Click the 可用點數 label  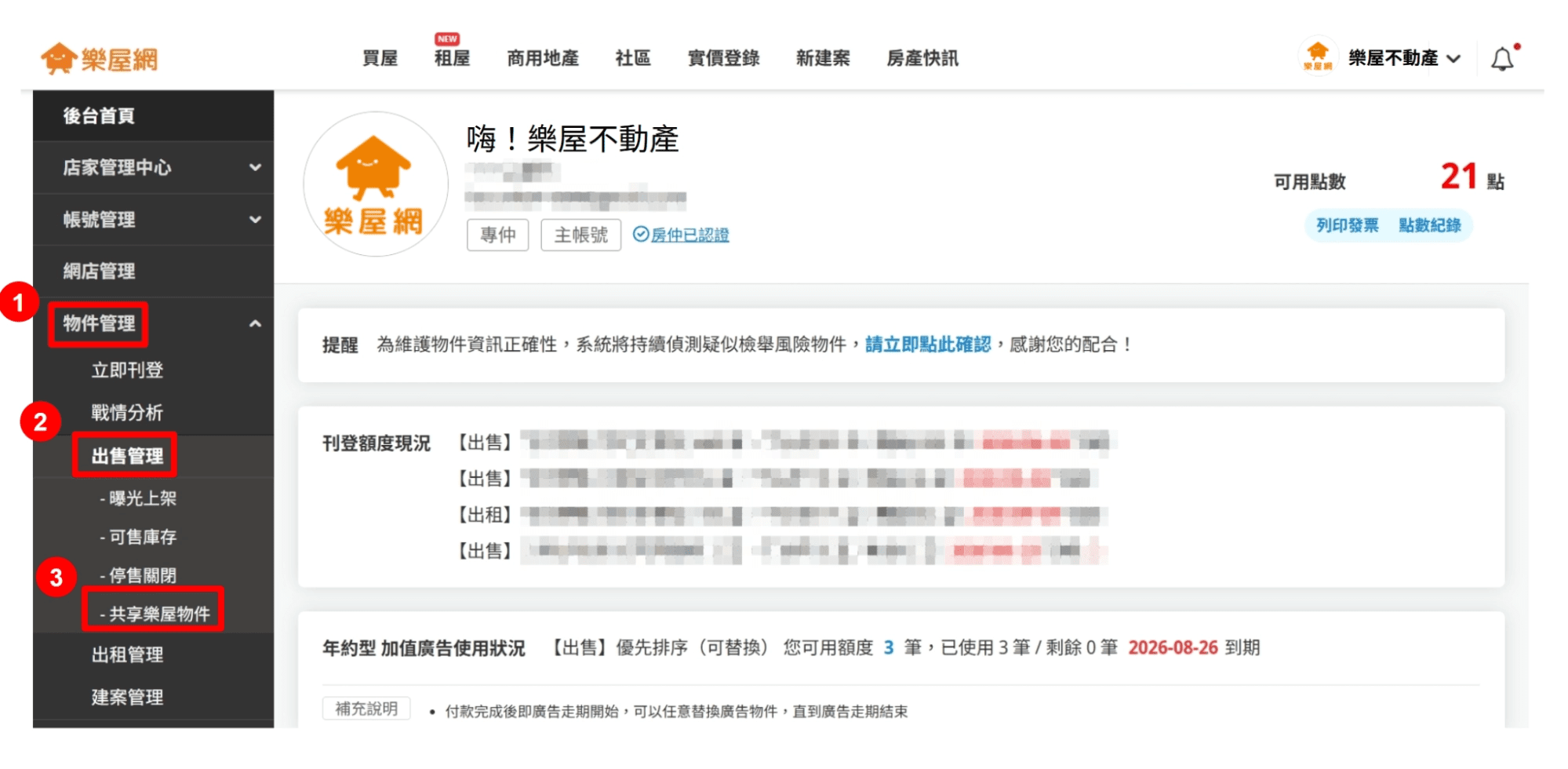click(1310, 182)
